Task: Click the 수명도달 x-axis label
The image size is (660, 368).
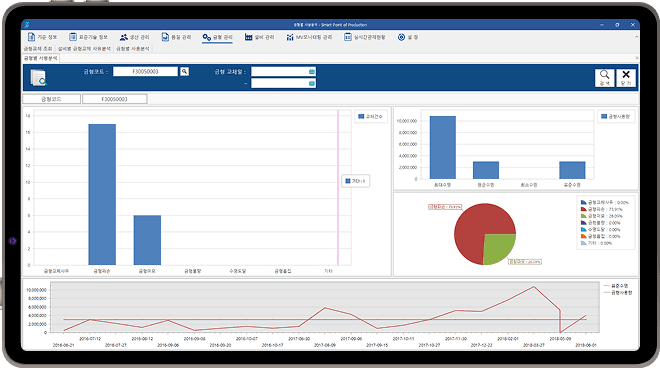Action: (x=237, y=271)
